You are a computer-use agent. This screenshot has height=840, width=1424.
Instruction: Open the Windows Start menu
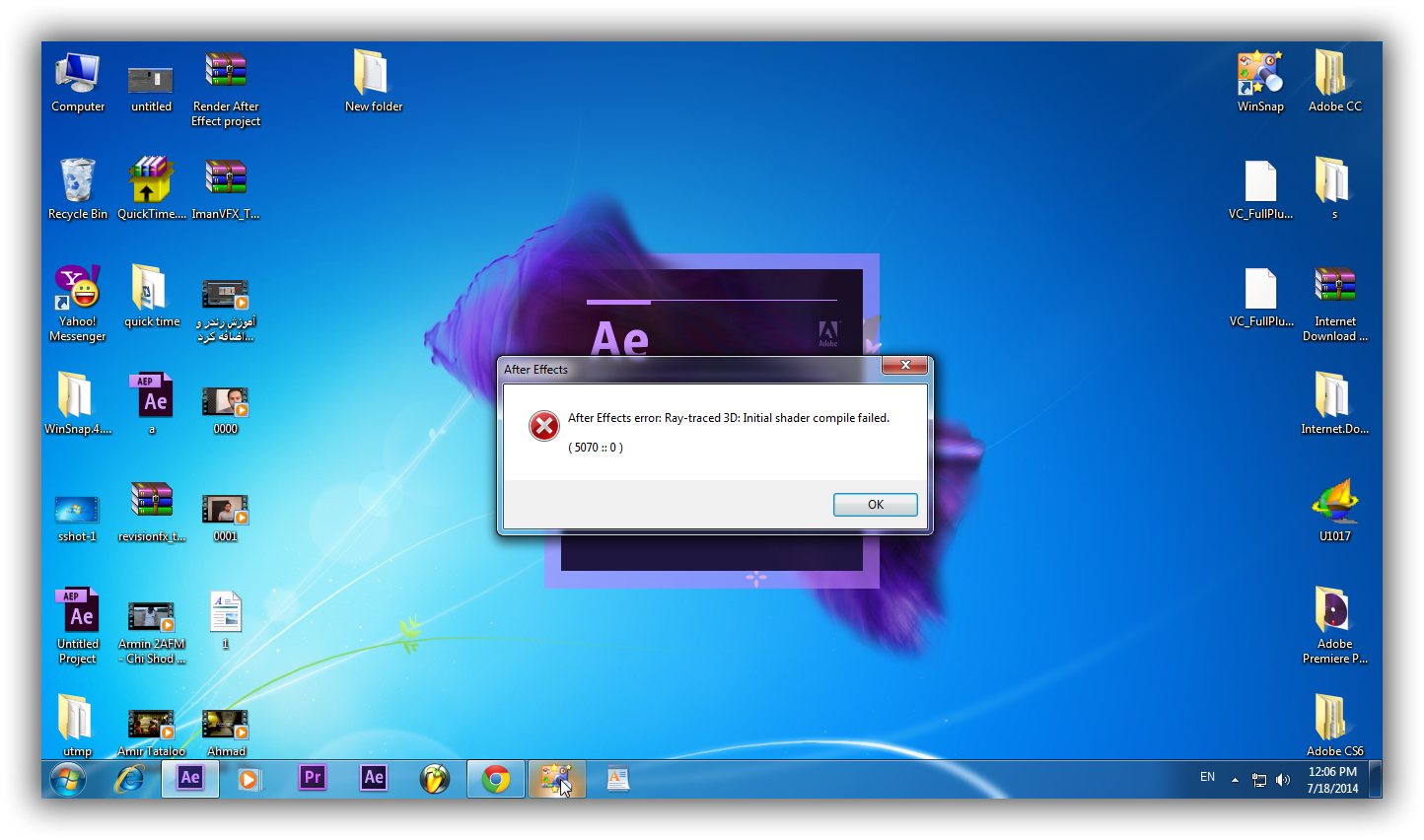tap(68, 779)
